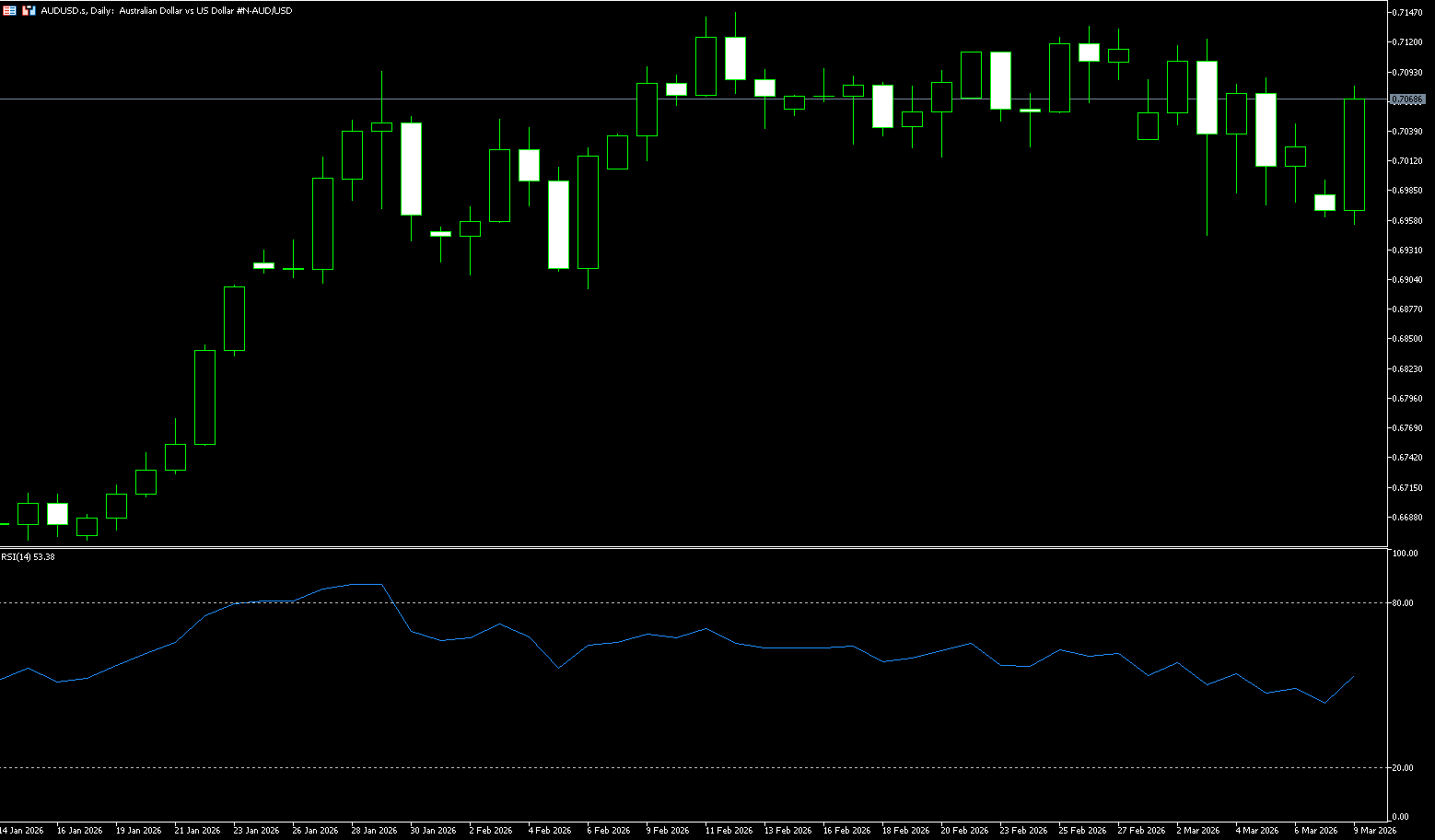The width and height of the screenshot is (1435, 840).
Task: Click the 0.69040 price scale label
Action: [1407, 280]
